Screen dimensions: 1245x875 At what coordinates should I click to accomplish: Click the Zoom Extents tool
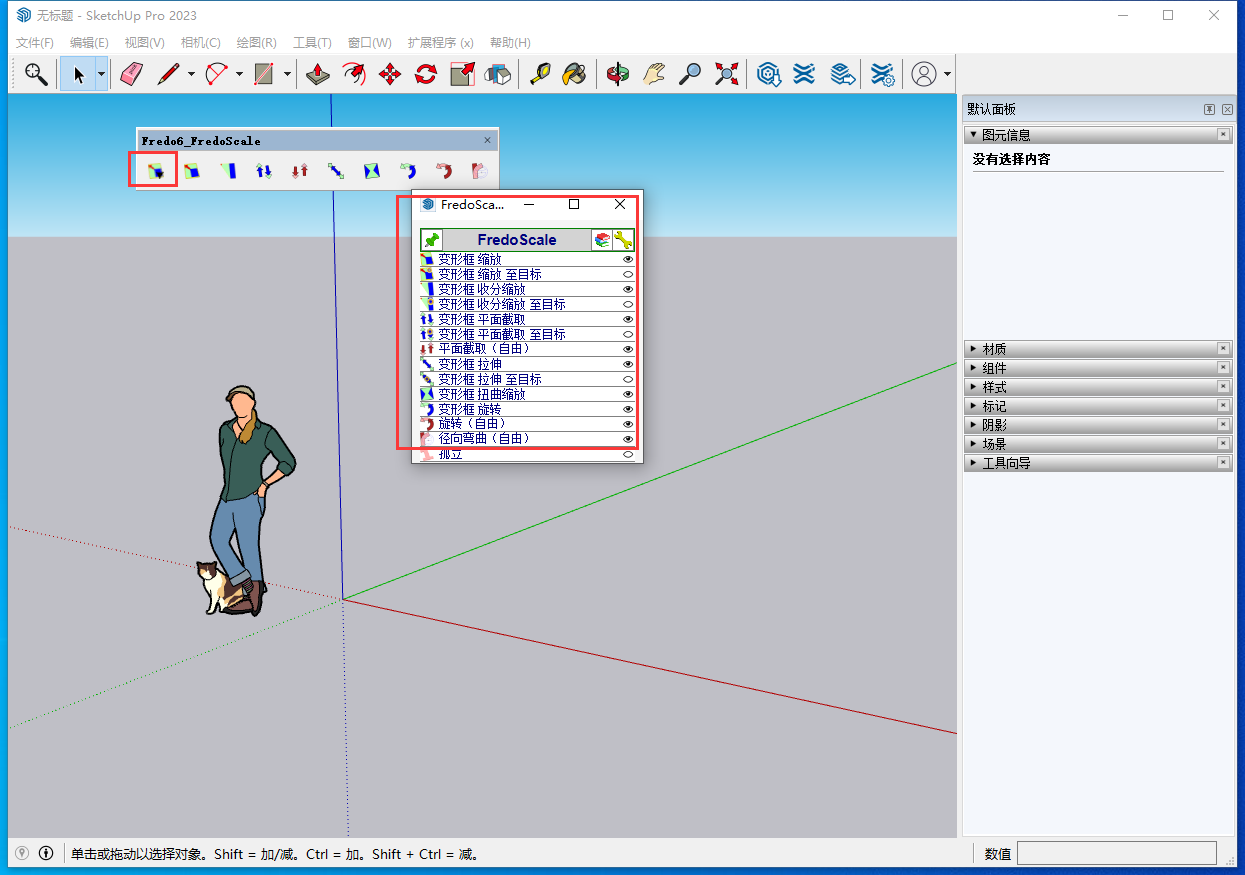click(727, 74)
